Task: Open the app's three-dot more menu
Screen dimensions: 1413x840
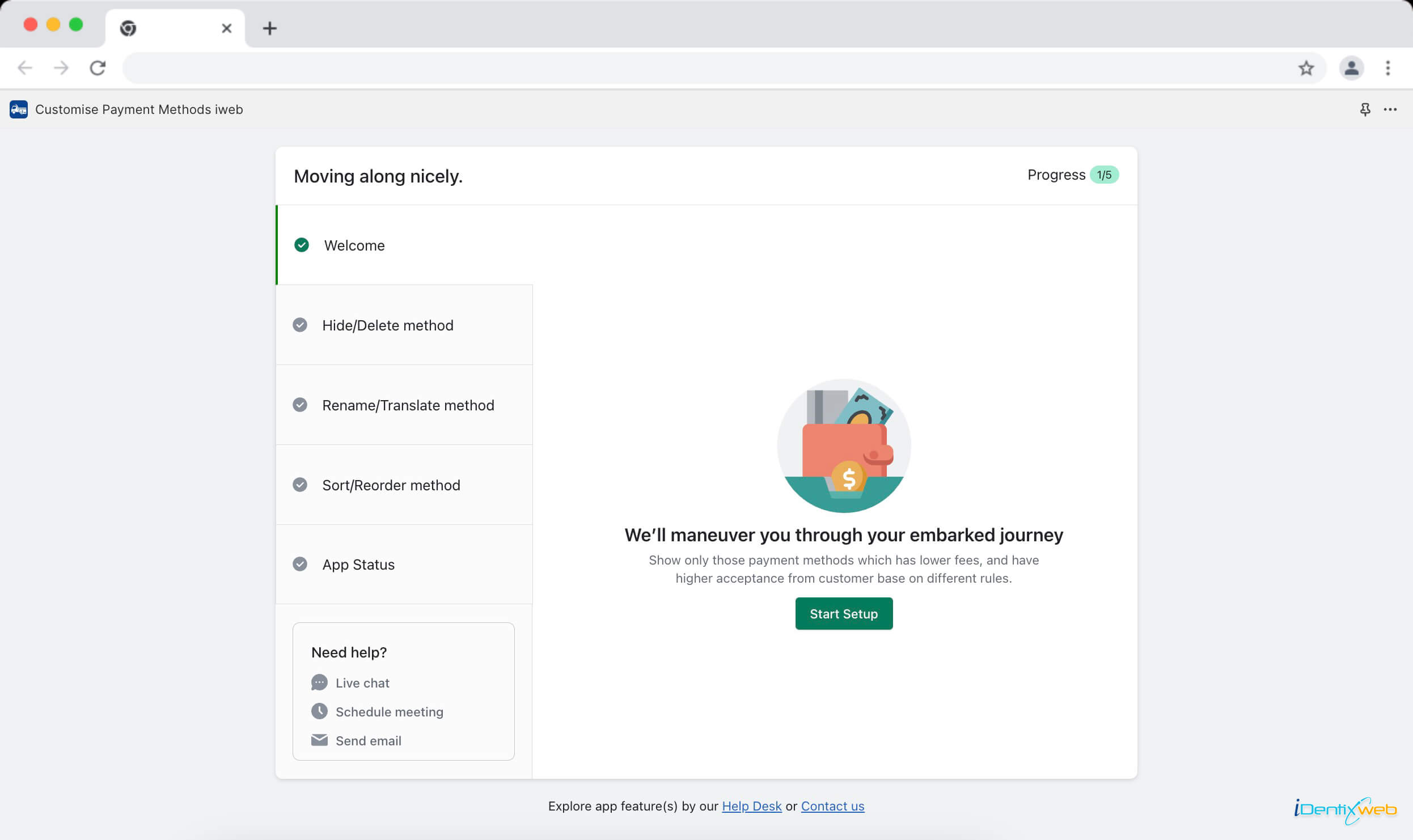Action: click(1390, 109)
